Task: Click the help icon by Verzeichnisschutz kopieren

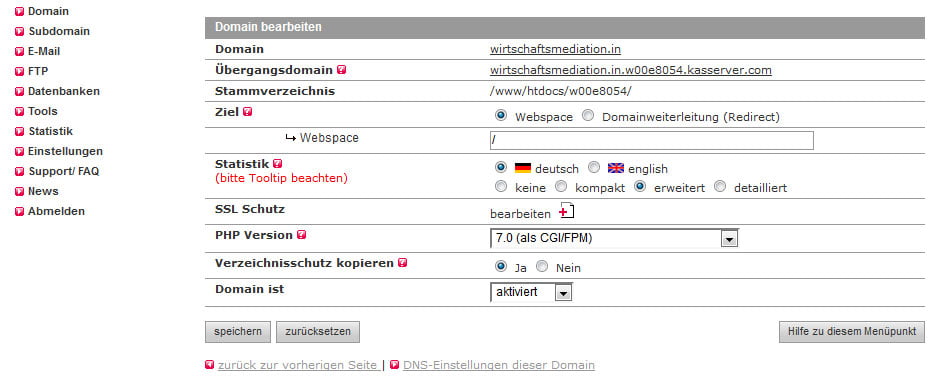Action: click(x=403, y=263)
